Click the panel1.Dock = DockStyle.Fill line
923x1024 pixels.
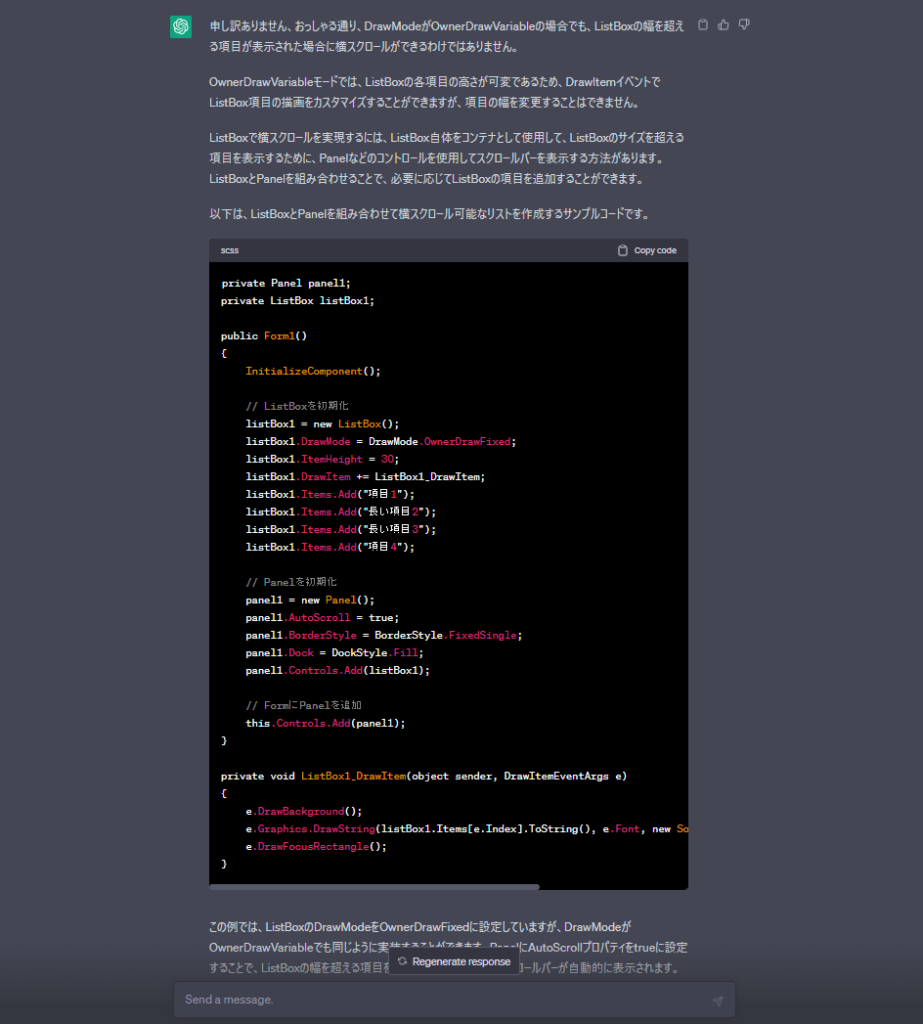click(x=327, y=653)
